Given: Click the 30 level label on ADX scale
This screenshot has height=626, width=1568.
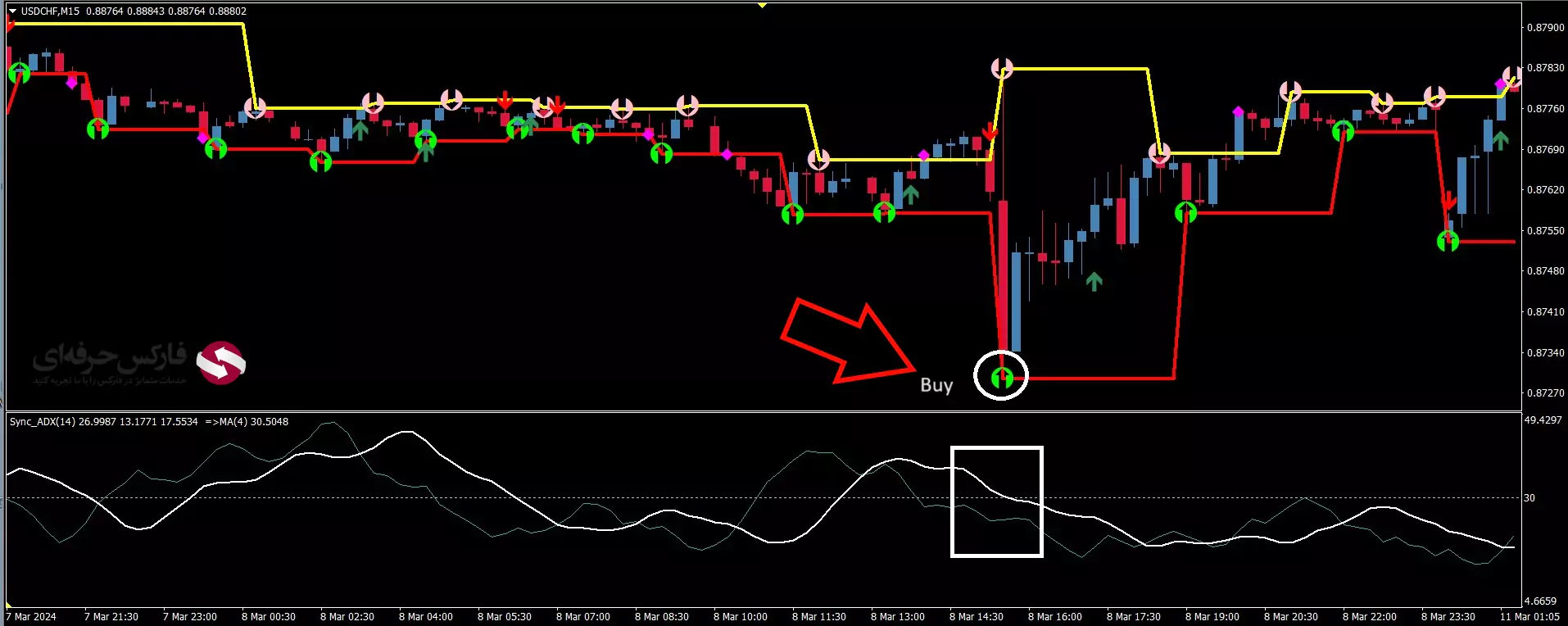Looking at the screenshot, I should tap(1529, 498).
